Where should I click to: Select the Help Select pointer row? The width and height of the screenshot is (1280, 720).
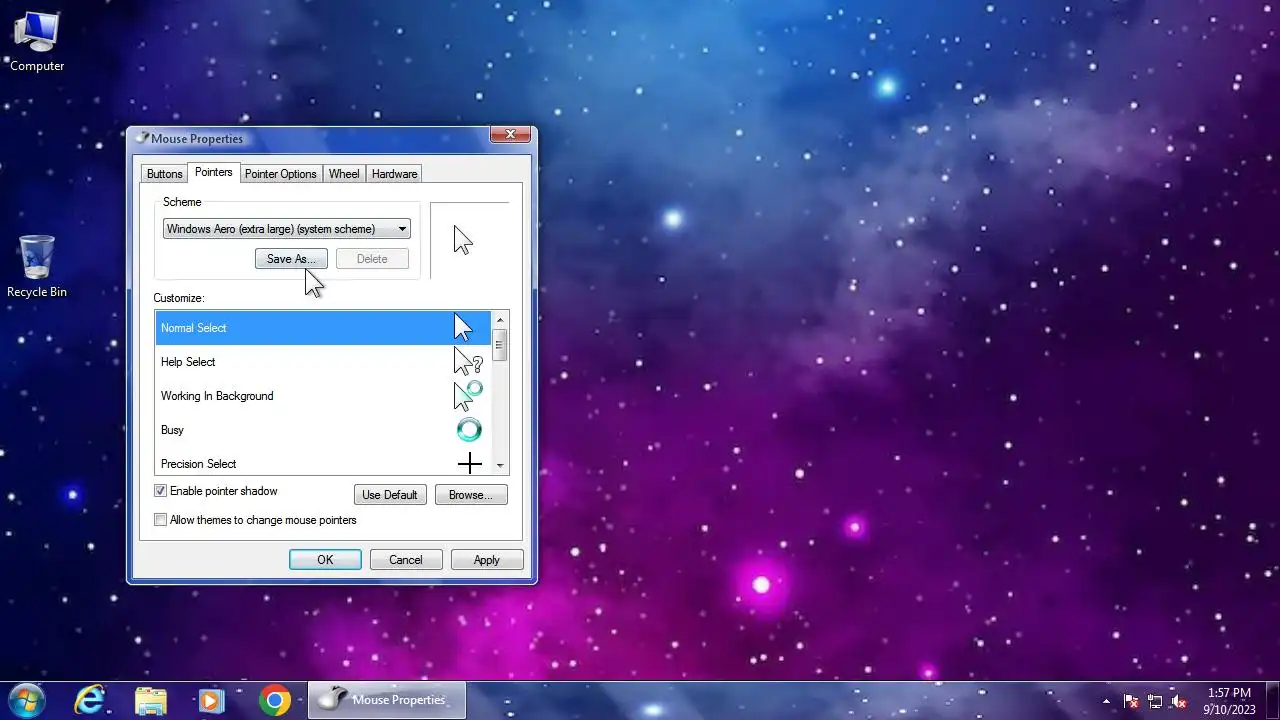(x=323, y=362)
